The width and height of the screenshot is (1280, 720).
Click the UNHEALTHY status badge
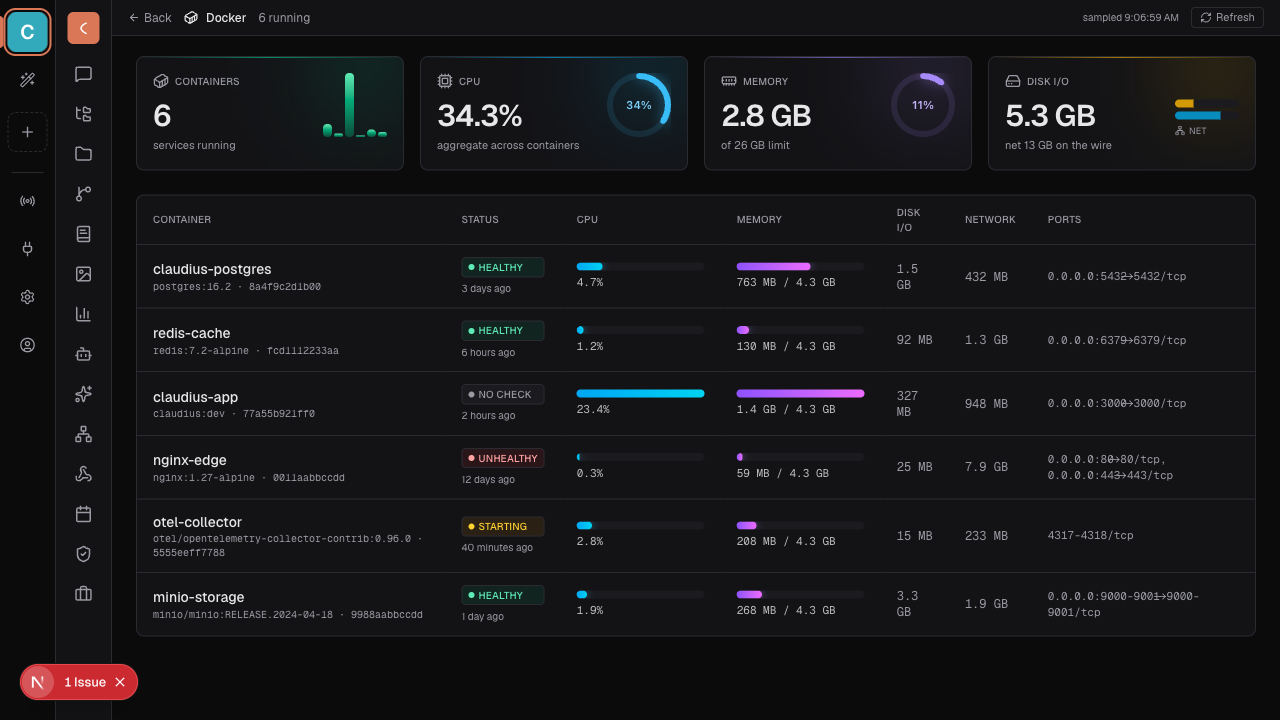(x=503, y=458)
